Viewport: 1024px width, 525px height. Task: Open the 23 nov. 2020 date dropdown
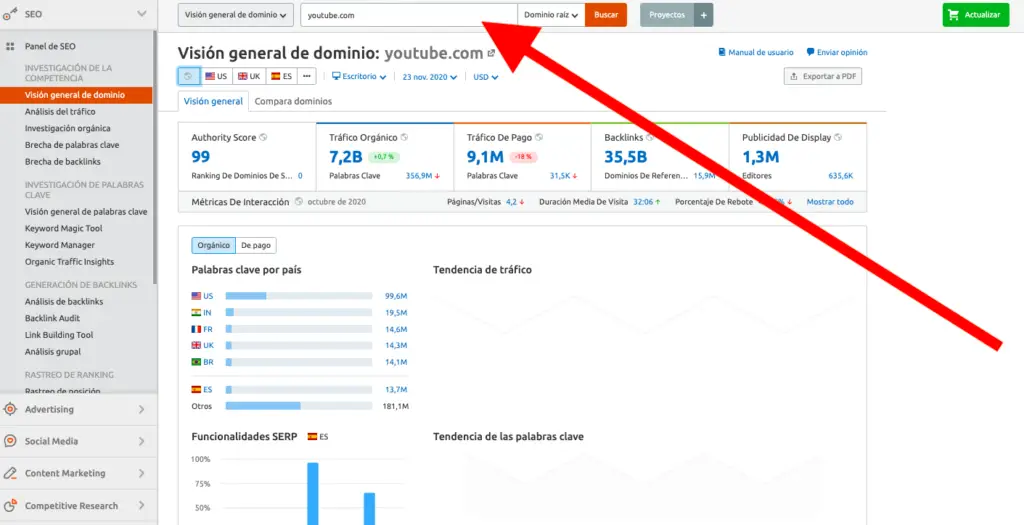430,77
